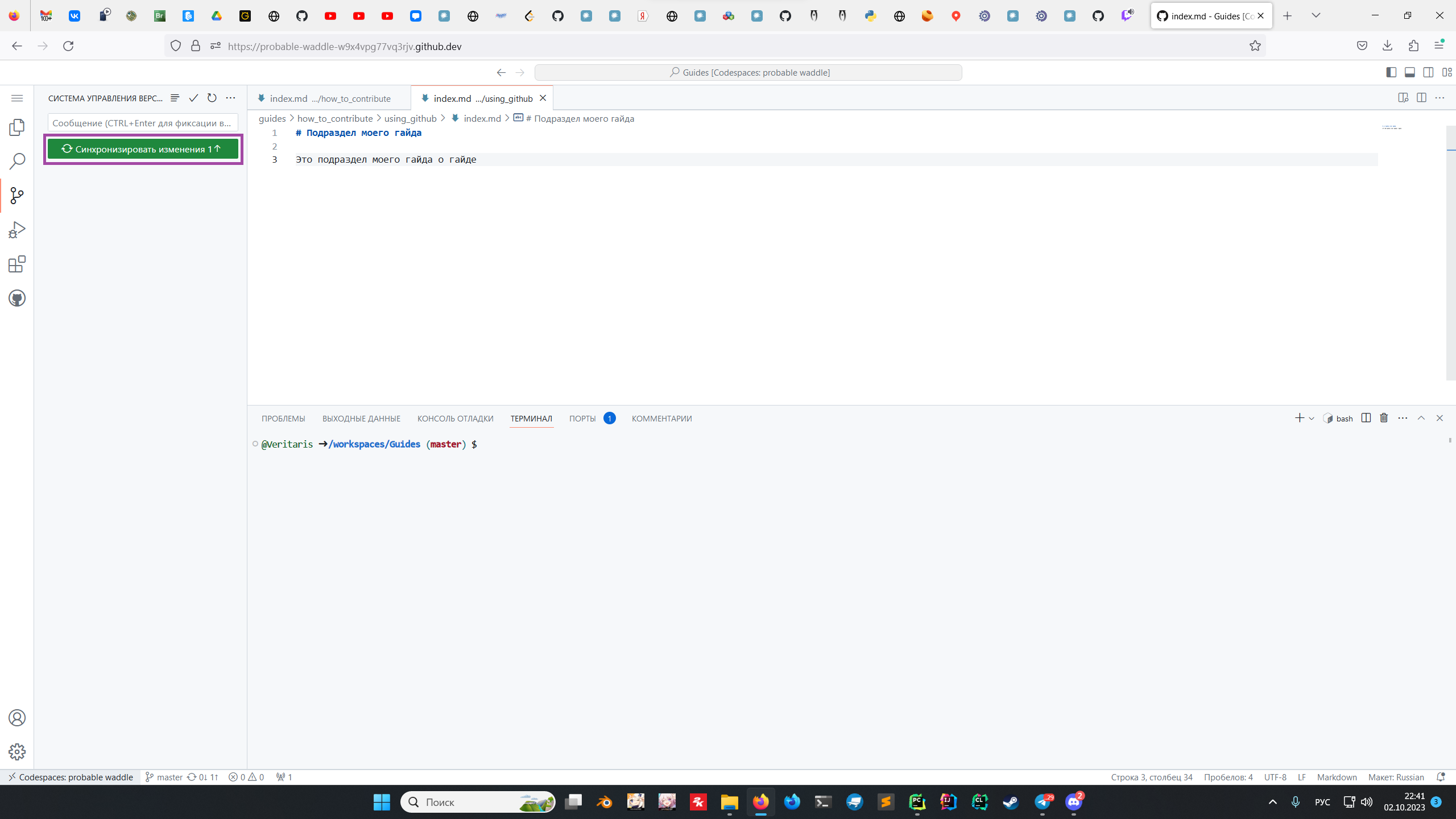Toggle the secondary sidebar layout button
This screenshot has width=1456, height=819.
[1428, 72]
